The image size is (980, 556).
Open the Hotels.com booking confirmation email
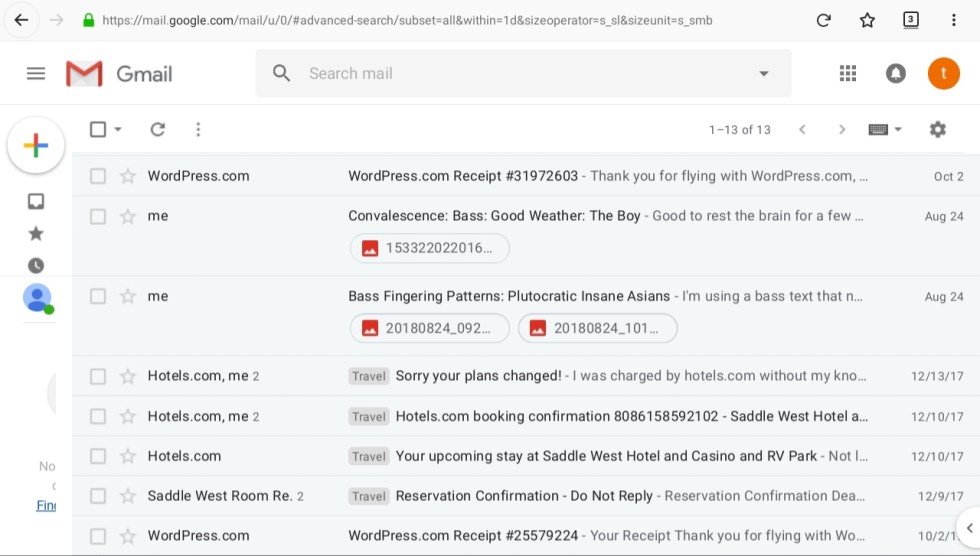click(630, 416)
